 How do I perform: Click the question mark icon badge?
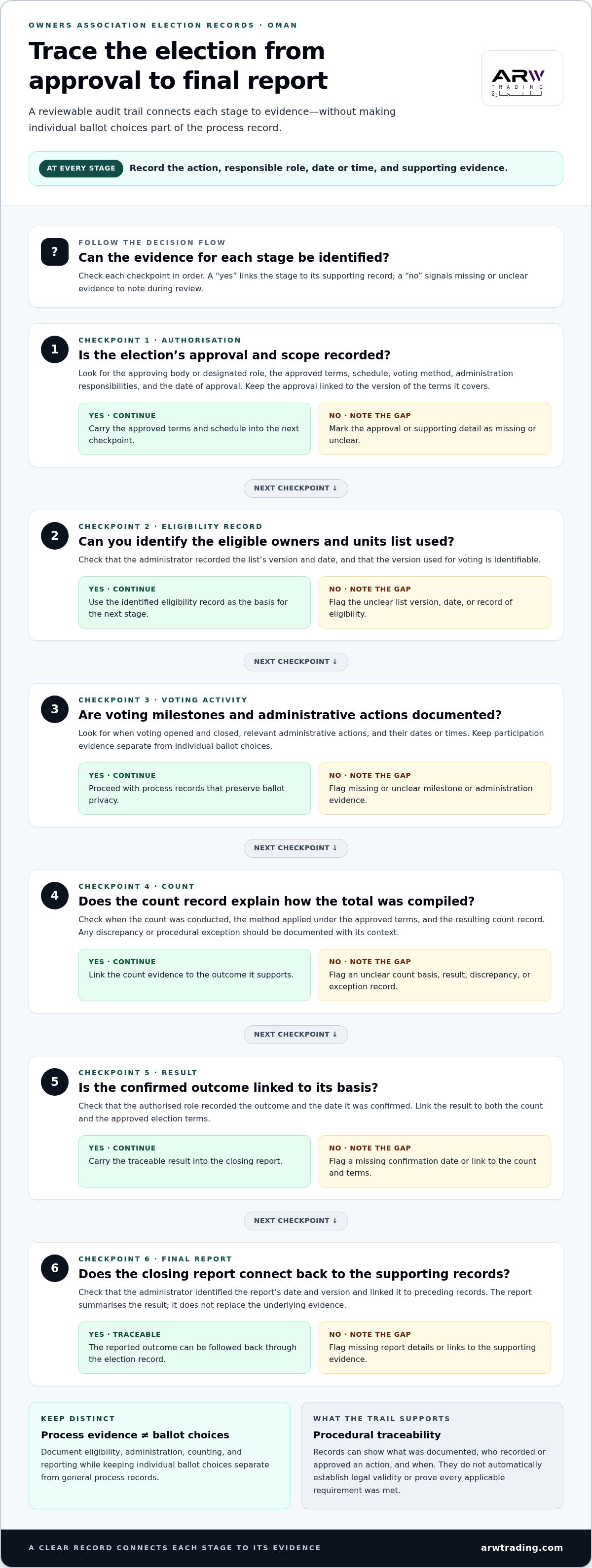[55, 251]
